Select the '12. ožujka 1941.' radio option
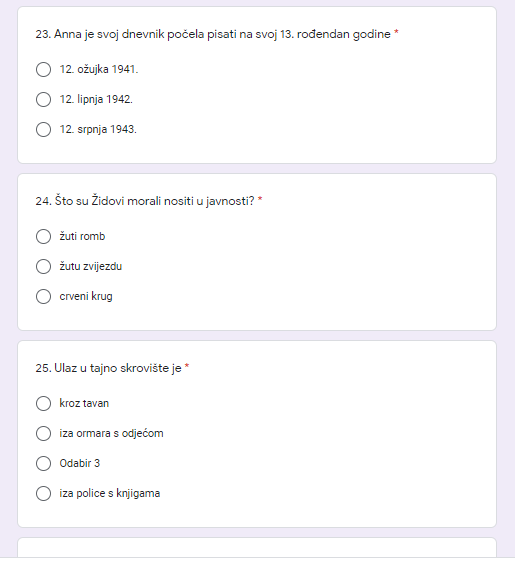This screenshot has width=515, height=561. tap(43, 69)
